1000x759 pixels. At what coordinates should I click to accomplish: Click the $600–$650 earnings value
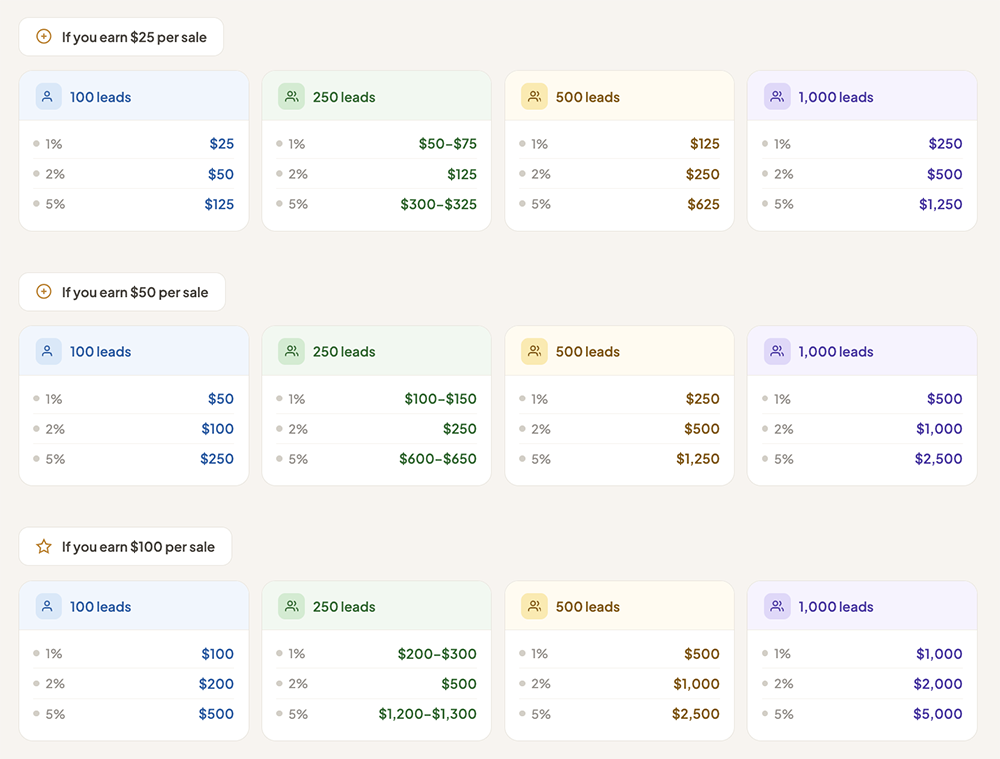click(x=438, y=459)
